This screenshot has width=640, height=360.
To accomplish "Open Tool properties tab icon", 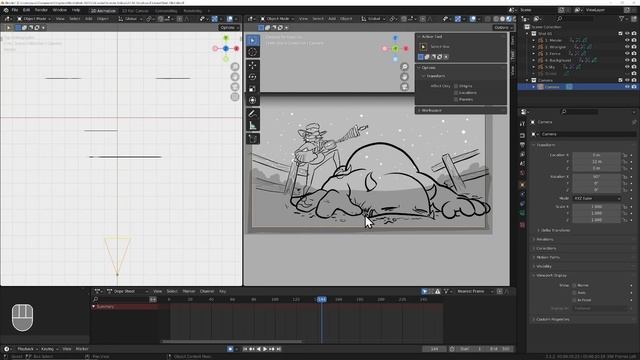I will 522,124.
